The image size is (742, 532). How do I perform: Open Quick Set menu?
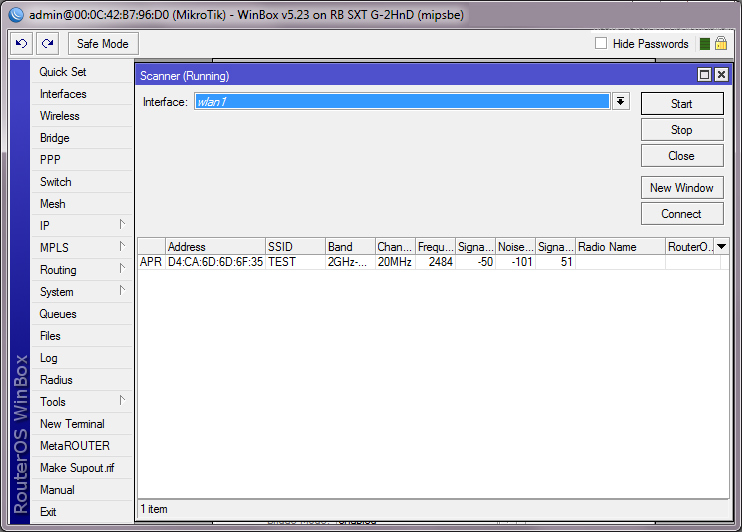click(81, 72)
